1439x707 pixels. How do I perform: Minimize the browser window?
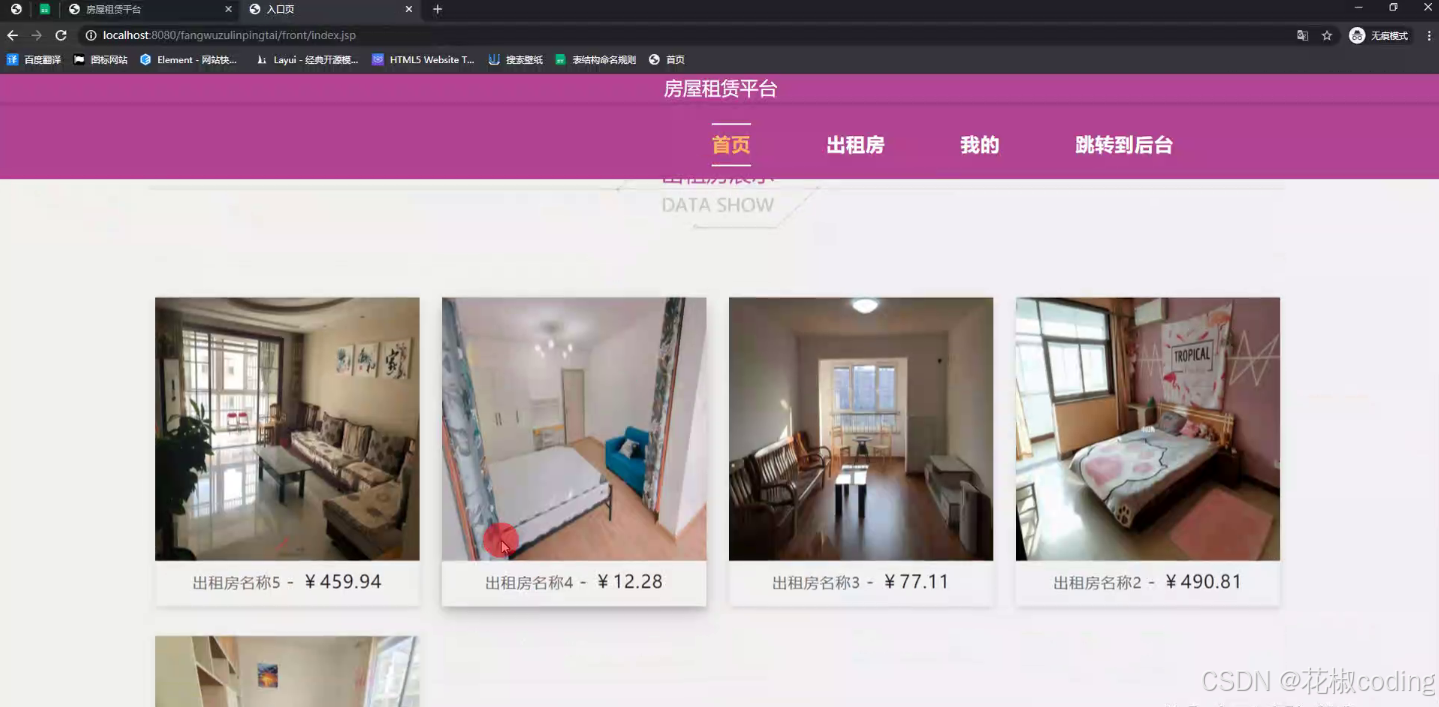tap(1358, 8)
